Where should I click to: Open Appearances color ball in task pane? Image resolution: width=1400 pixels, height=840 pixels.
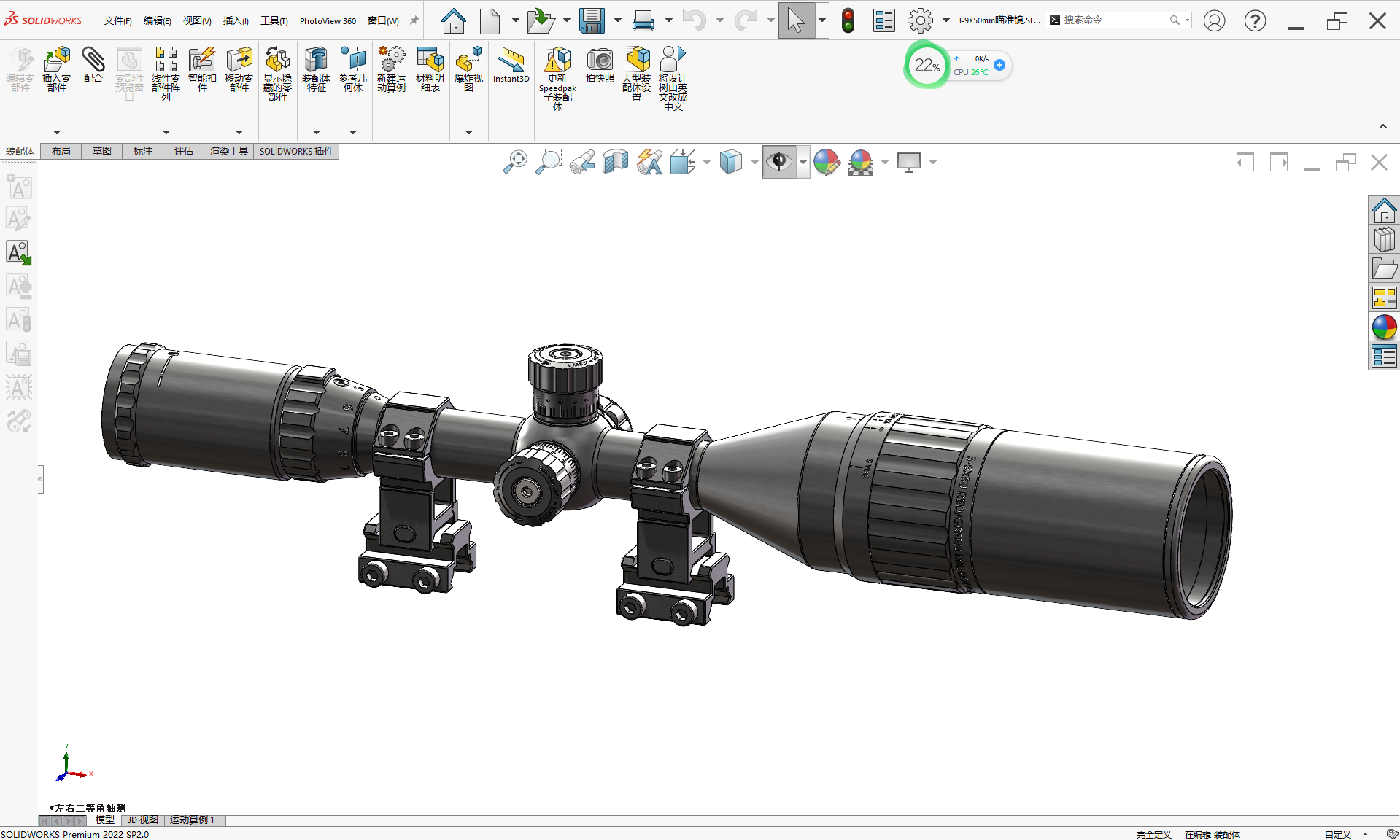[1384, 327]
